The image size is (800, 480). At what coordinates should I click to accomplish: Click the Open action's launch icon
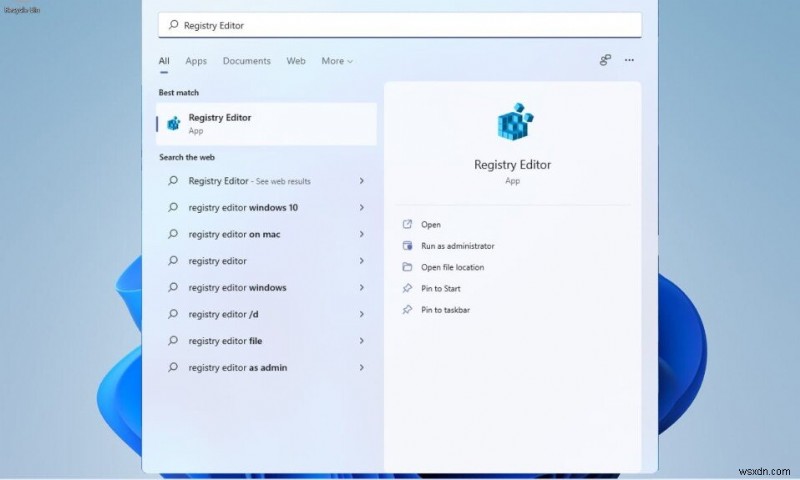[x=407, y=224]
